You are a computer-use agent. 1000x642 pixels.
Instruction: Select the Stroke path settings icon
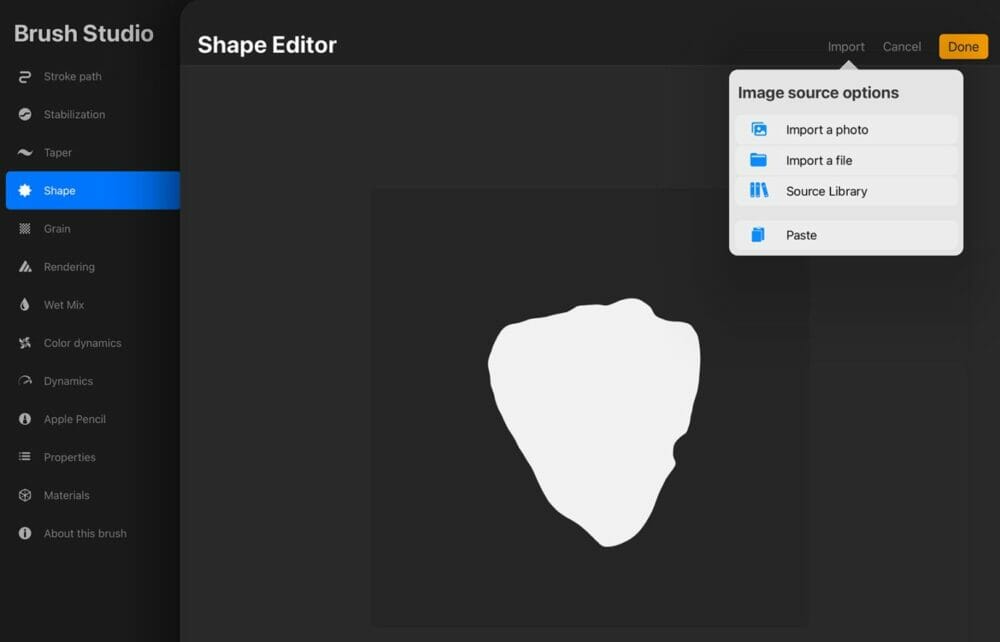tap(23, 77)
